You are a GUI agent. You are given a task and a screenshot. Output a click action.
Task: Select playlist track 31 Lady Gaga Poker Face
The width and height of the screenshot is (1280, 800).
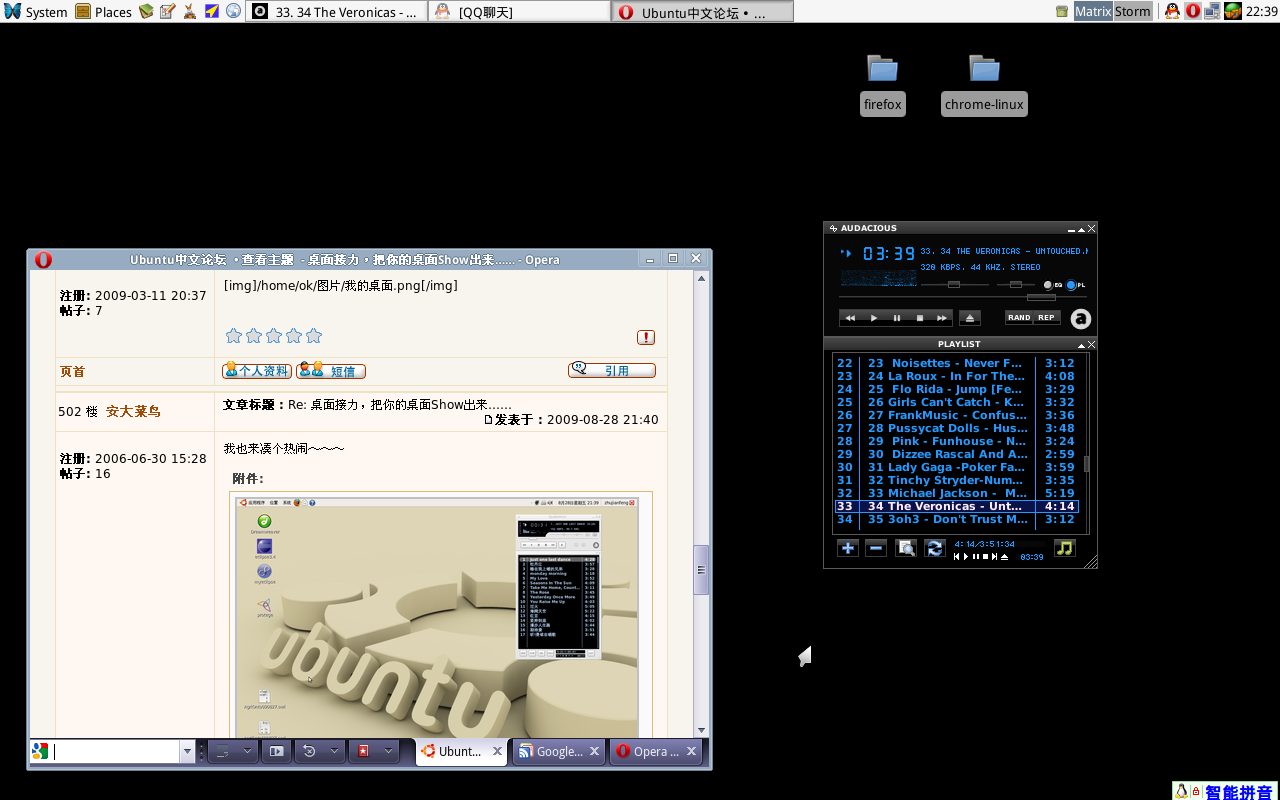tap(957, 467)
